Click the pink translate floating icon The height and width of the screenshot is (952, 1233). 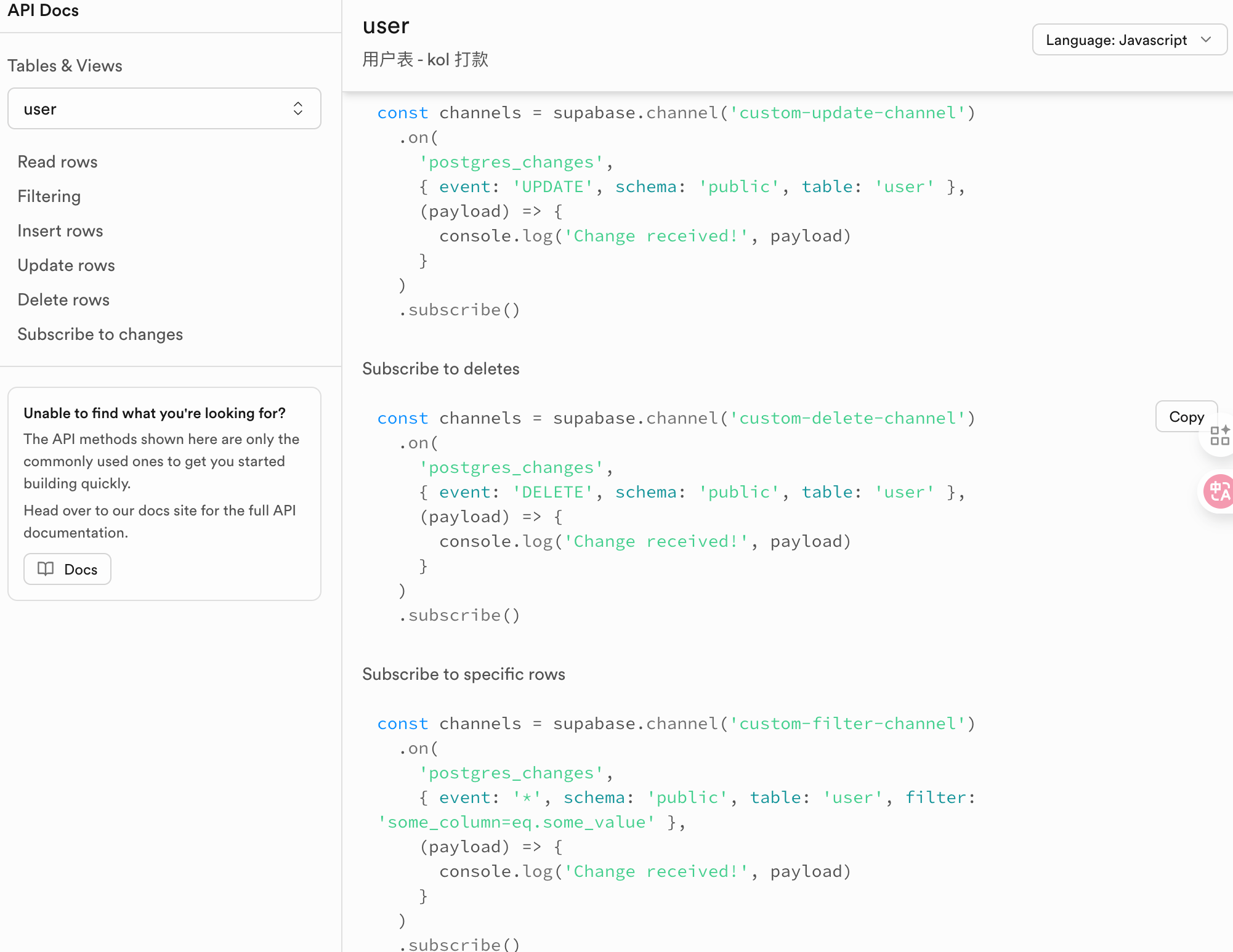1219,491
